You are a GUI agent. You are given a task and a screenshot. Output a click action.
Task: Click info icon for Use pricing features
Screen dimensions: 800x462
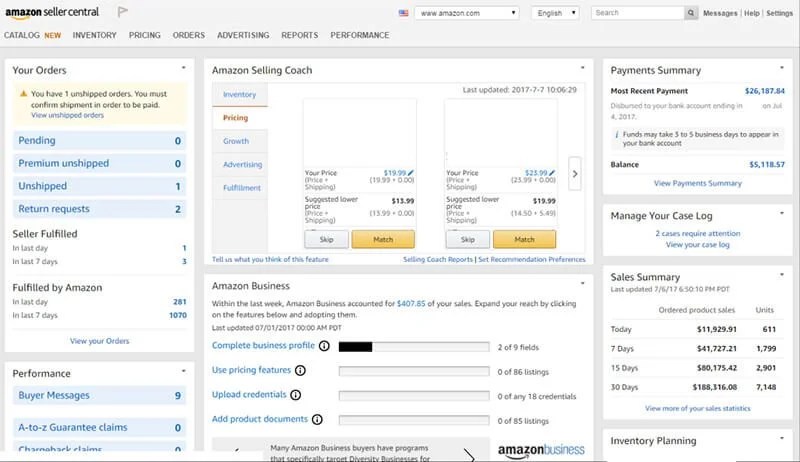click(x=301, y=371)
